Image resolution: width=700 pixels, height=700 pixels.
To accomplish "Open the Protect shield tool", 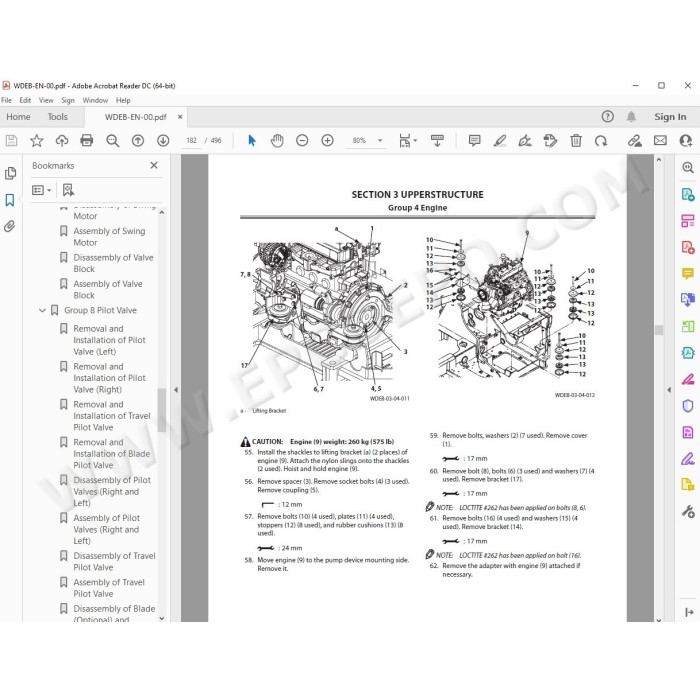I will point(688,405).
